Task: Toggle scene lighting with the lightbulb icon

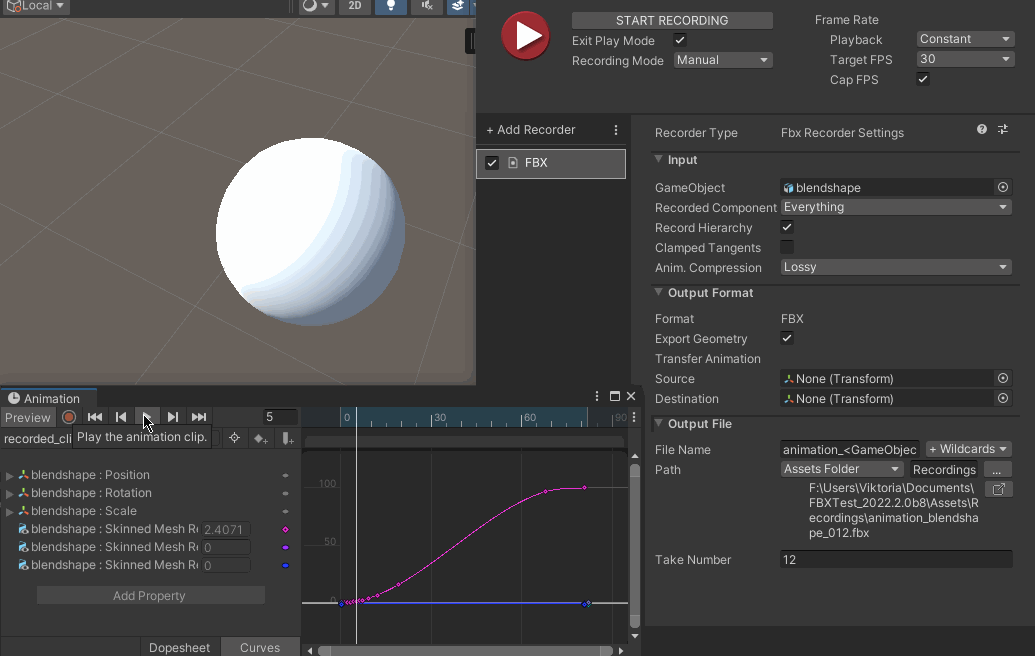Action: tap(390, 6)
